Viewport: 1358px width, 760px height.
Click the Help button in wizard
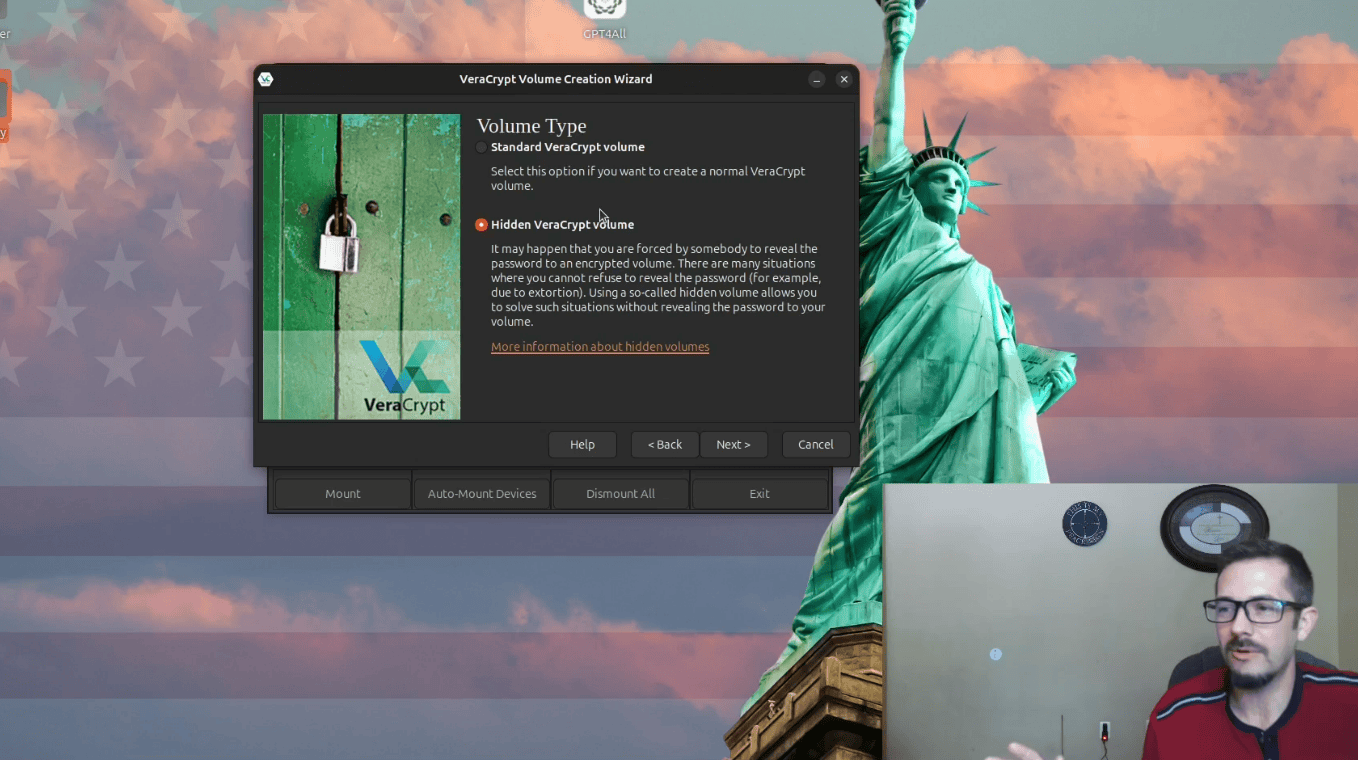pyautogui.click(x=582, y=445)
